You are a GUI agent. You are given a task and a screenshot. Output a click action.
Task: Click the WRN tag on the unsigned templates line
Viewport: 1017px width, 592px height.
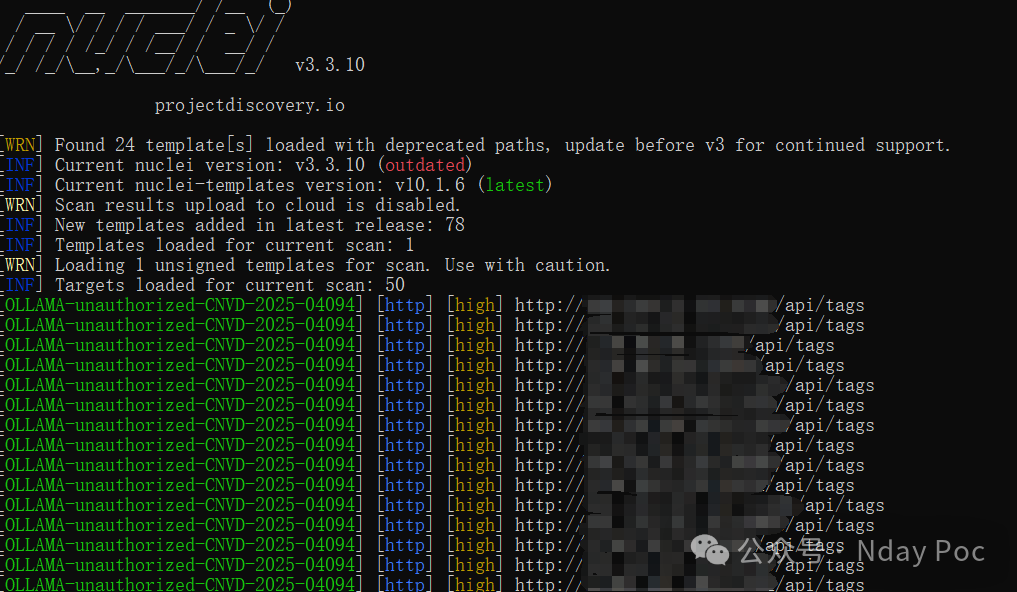pos(20,266)
